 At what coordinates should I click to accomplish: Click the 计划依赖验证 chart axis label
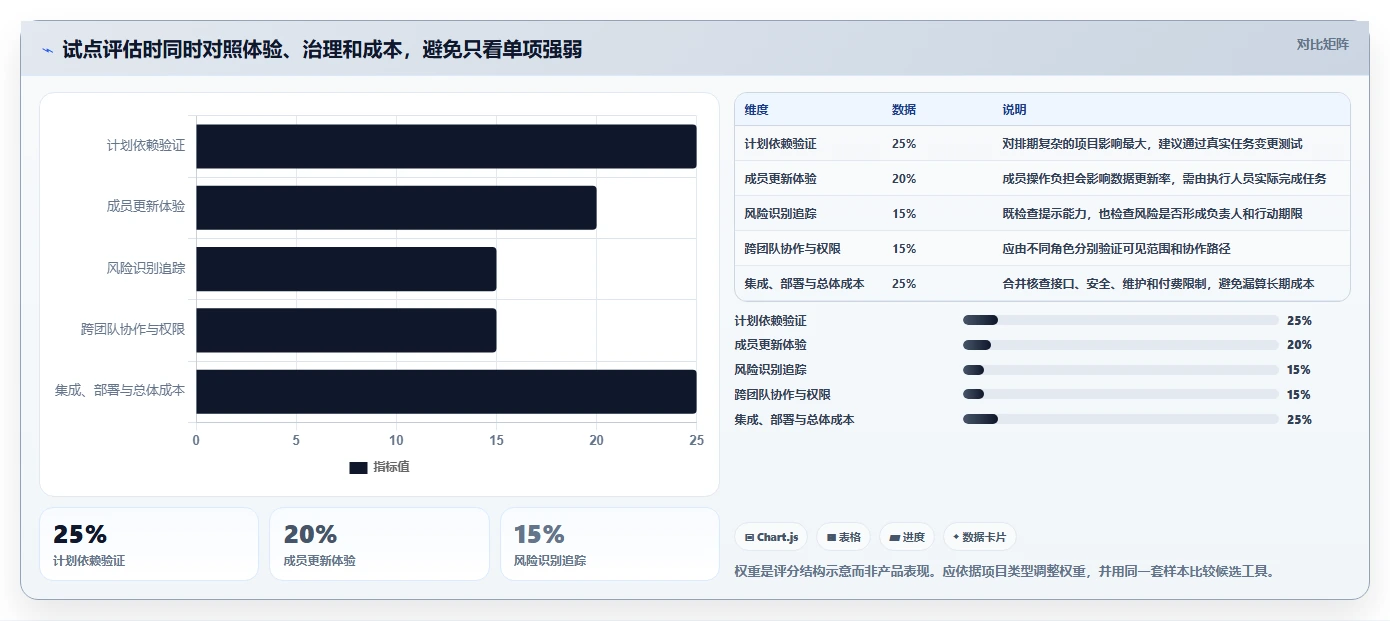tap(146, 146)
